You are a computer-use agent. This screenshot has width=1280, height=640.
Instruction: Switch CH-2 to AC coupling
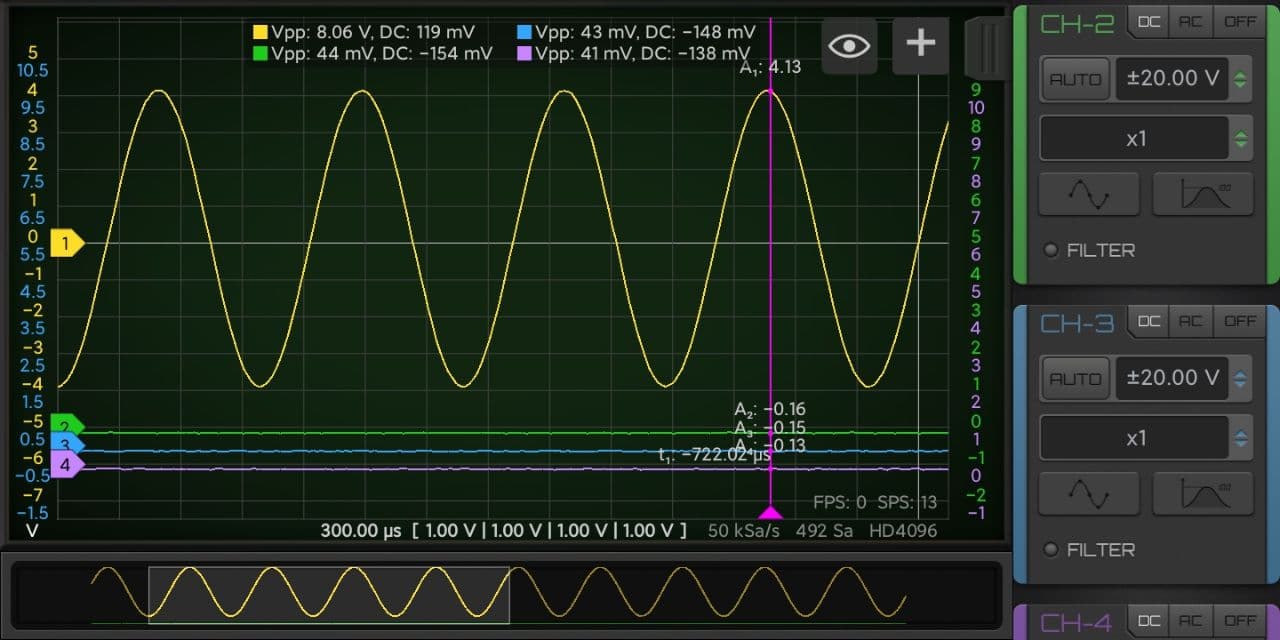(x=1190, y=22)
